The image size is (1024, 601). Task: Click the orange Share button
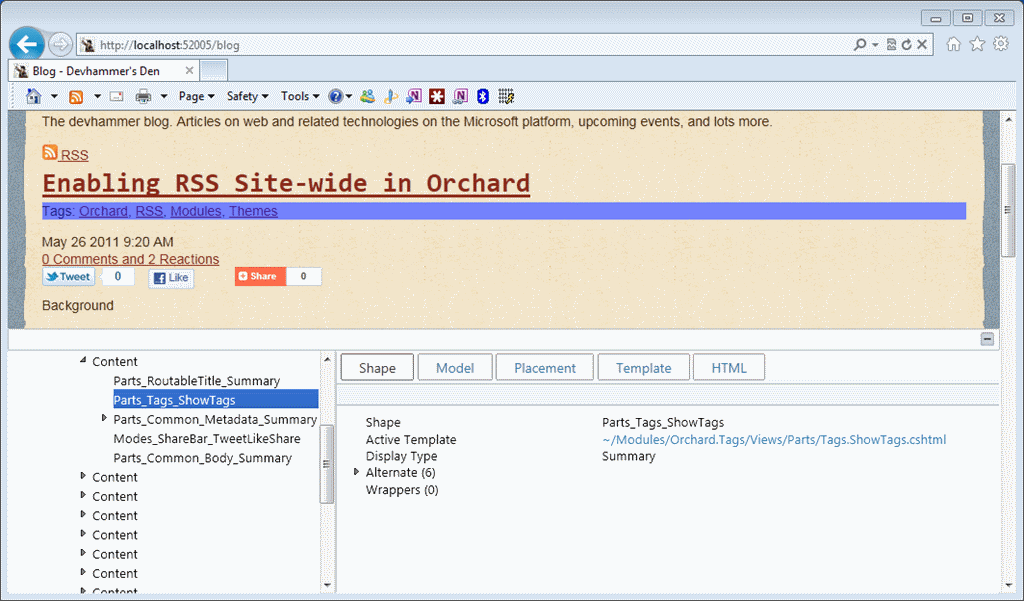[x=261, y=276]
